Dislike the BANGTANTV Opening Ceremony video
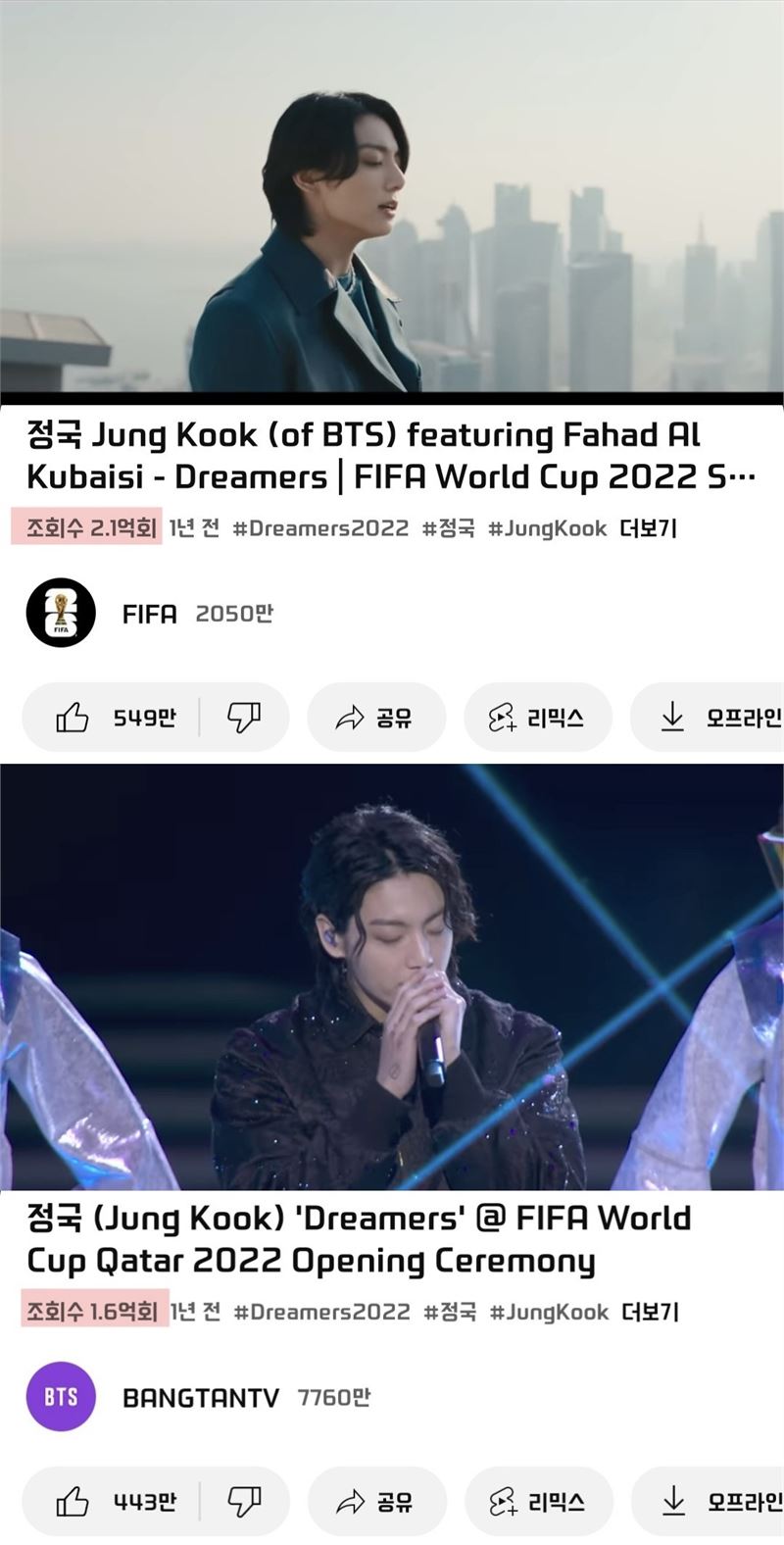Viewport: 784px width, 1545px height. [x=244, y=1501]
